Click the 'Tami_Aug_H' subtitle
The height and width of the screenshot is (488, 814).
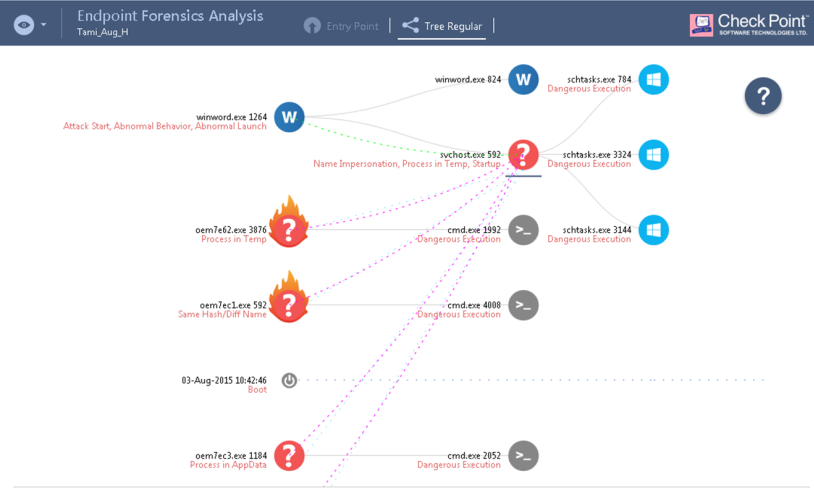pyautogui.click(x=102, y=32)
